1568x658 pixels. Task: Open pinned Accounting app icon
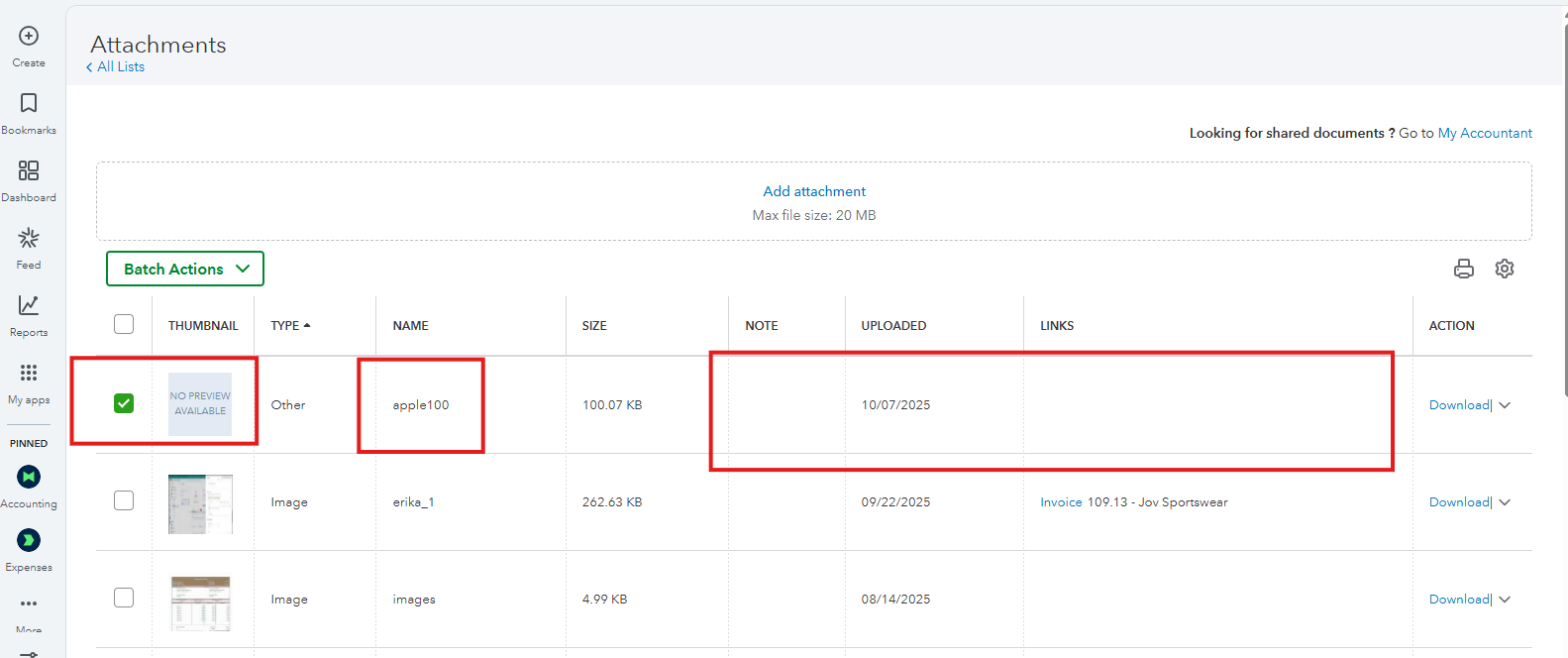29,477
